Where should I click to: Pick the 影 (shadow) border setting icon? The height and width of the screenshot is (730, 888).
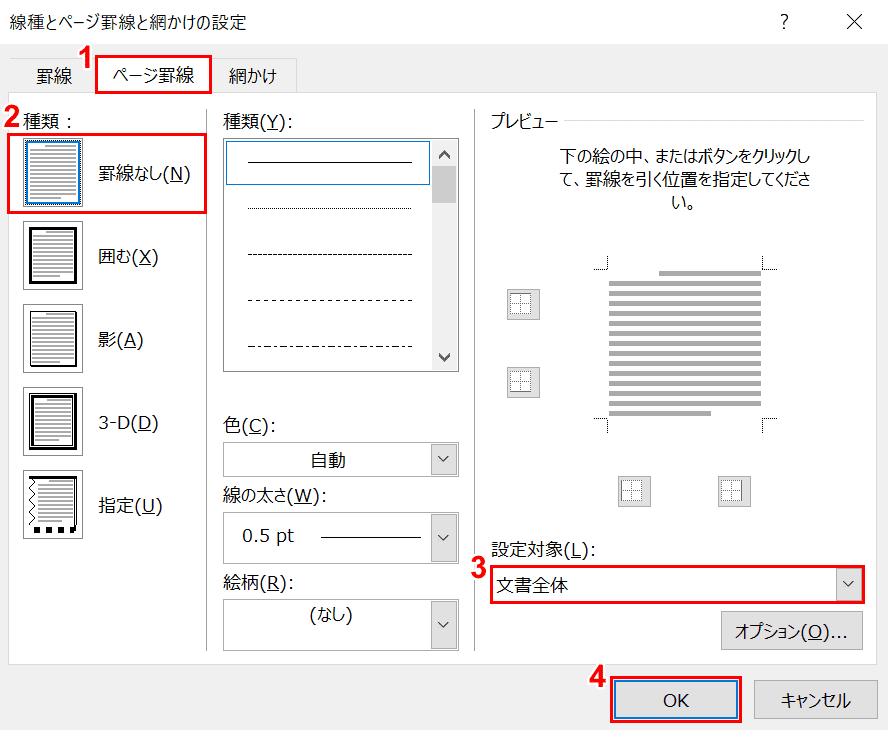coord(53,339)
